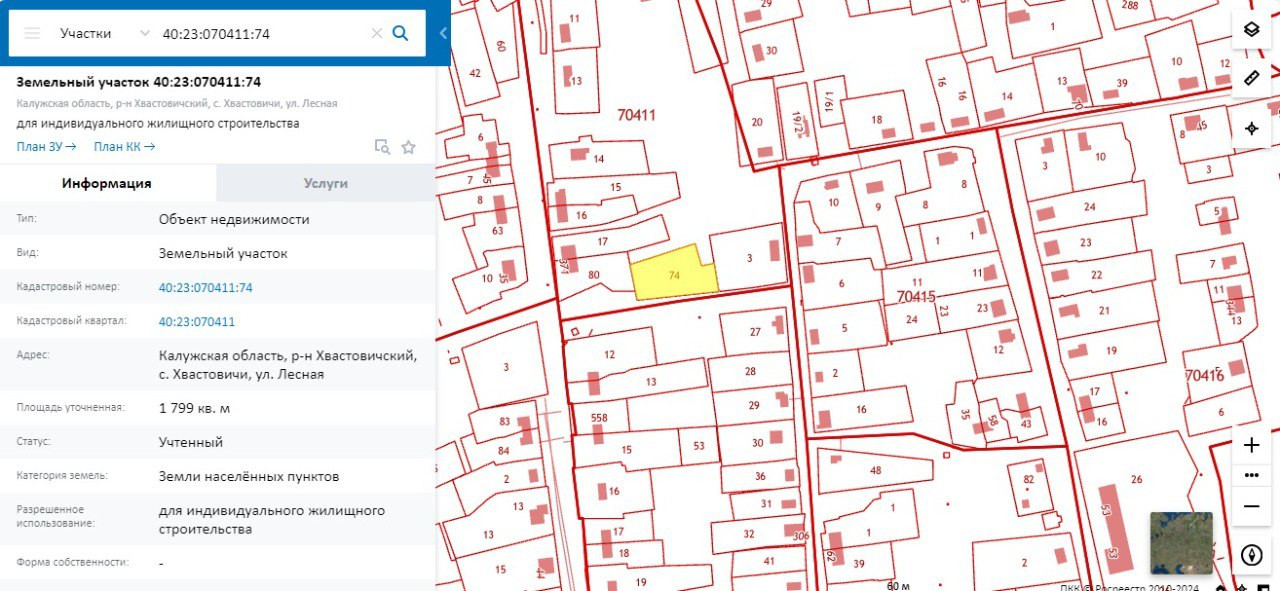Screen dimensions: 1280x591
Task: Select highlighted yellow parcel 74 on map
Action: (675, 275)
